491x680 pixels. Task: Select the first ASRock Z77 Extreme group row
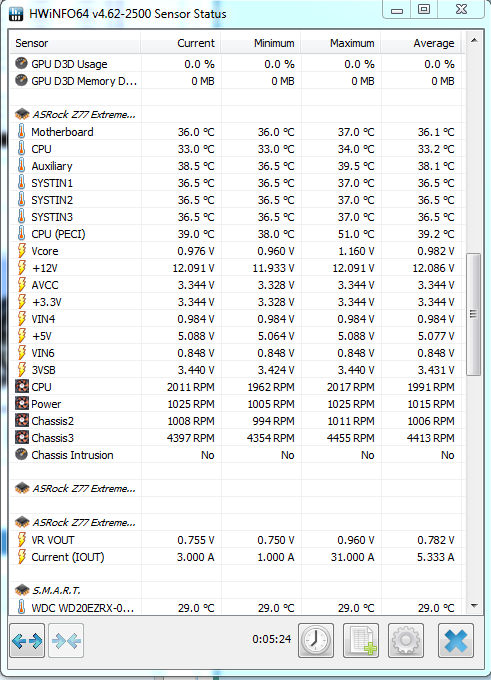(237, 114)
